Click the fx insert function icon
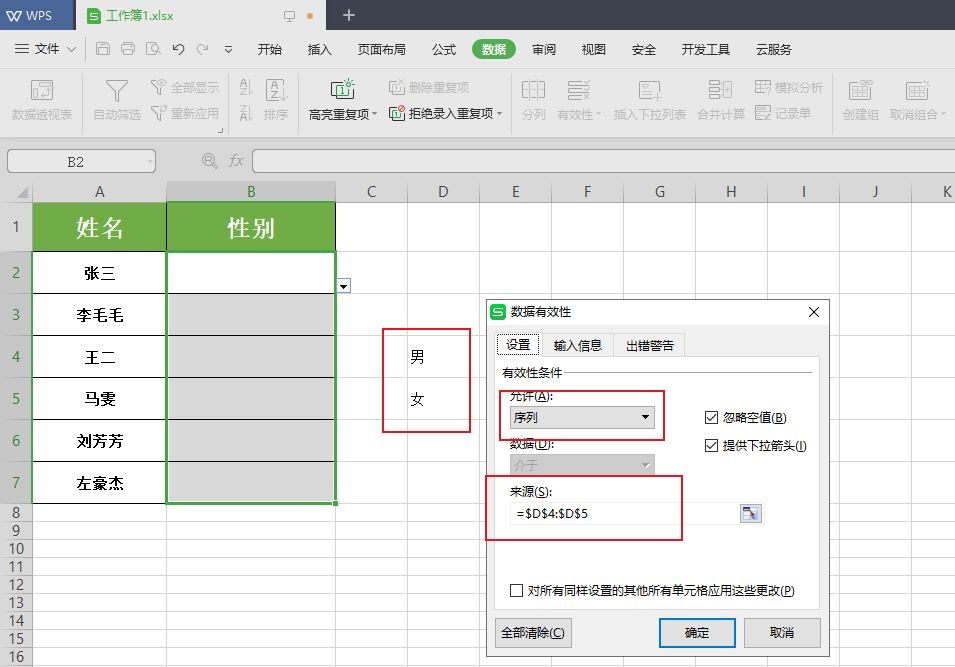 [236, 161]
